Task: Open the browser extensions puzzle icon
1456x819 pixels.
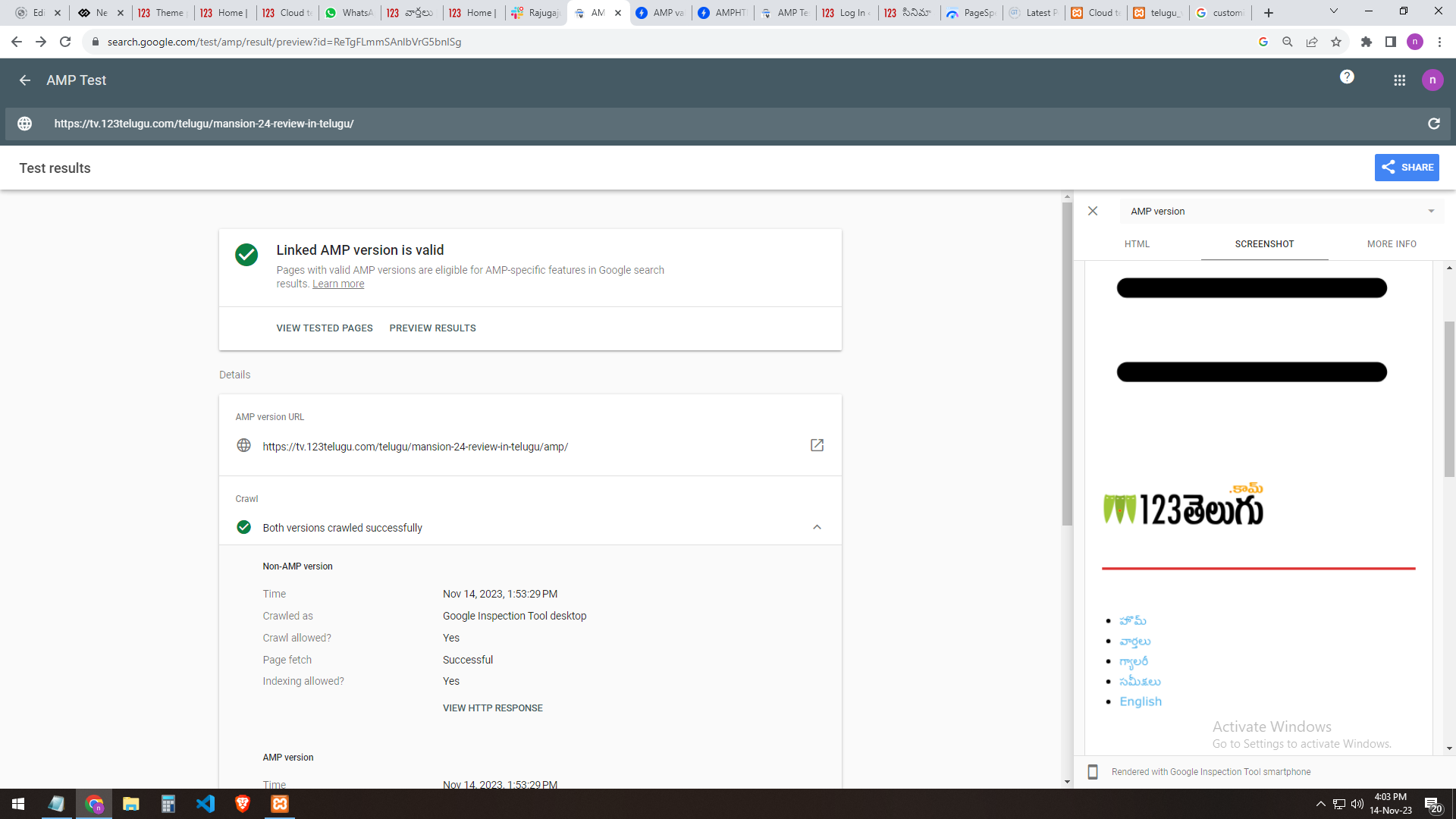Action: pyautogui.click(x=1367, y=42)
